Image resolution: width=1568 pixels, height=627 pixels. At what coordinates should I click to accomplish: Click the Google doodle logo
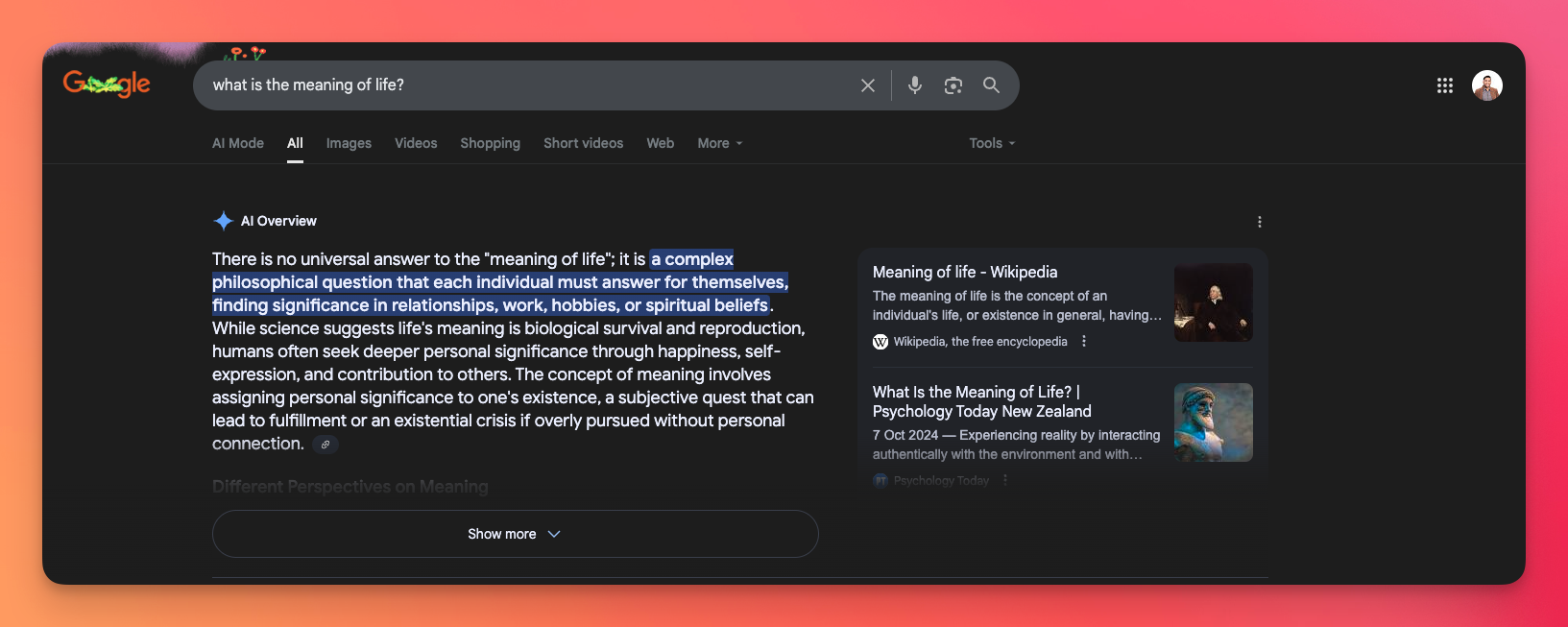107,84
